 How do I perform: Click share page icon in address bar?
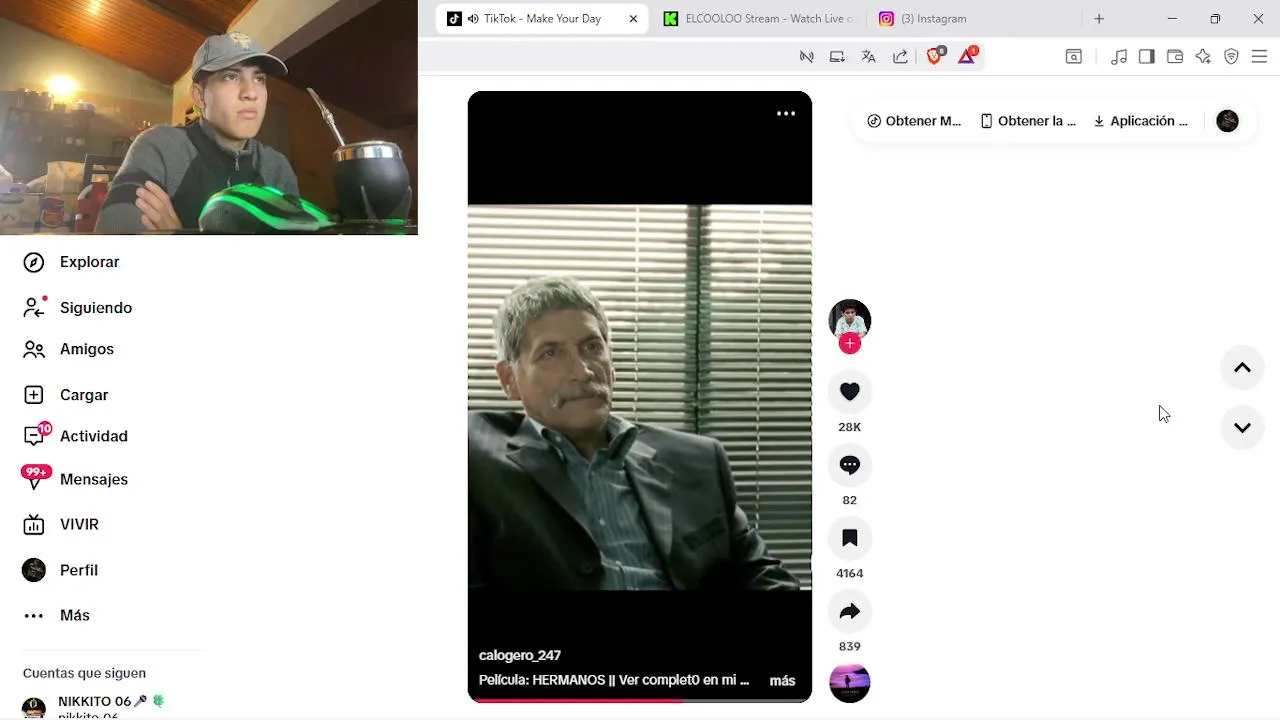900,57
